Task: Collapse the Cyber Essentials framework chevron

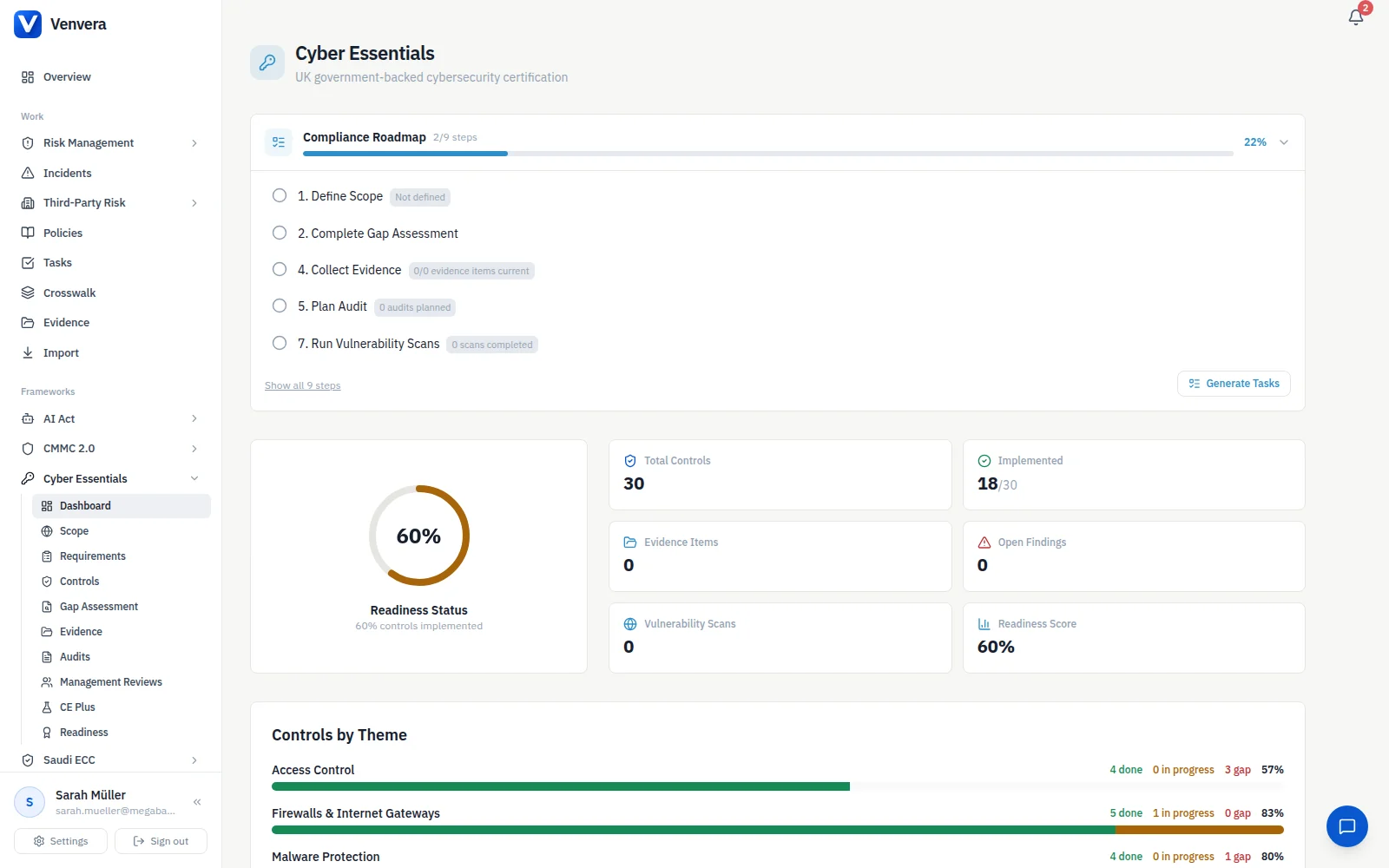Action: point(194,478)
